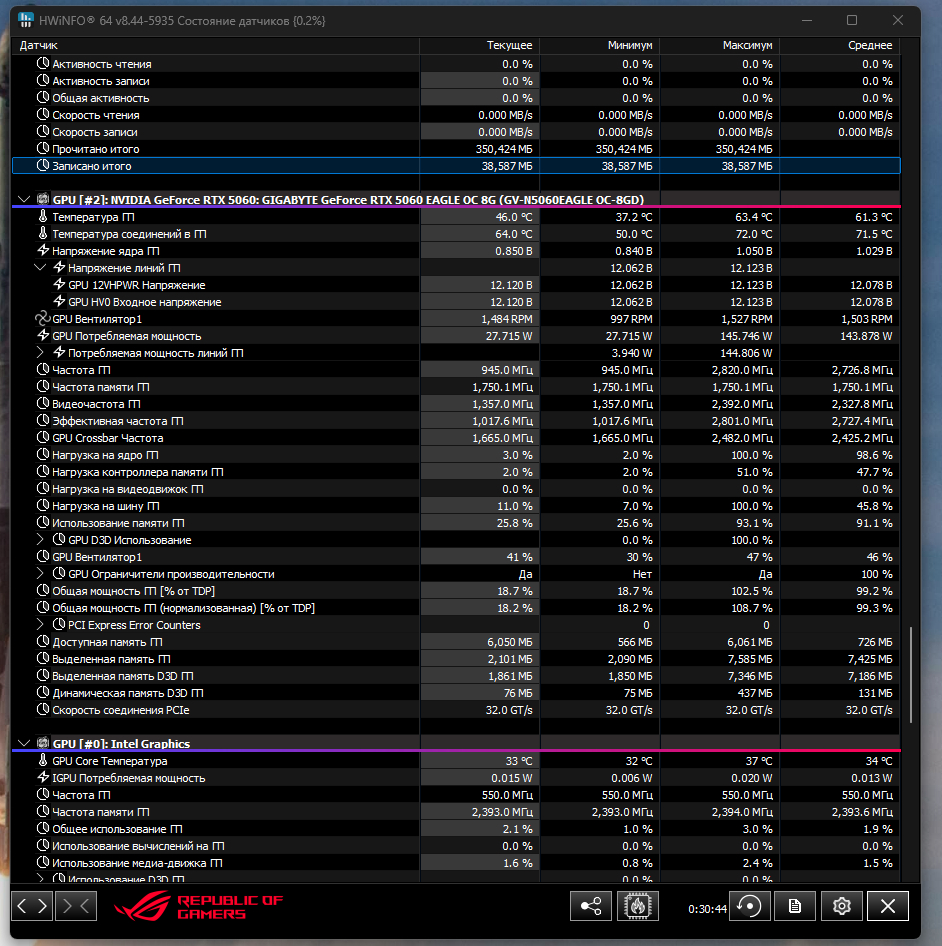942x946 pixels.
Task: Select Нагрузка на видеодвижок ГП row
Action: coord(456,489)
